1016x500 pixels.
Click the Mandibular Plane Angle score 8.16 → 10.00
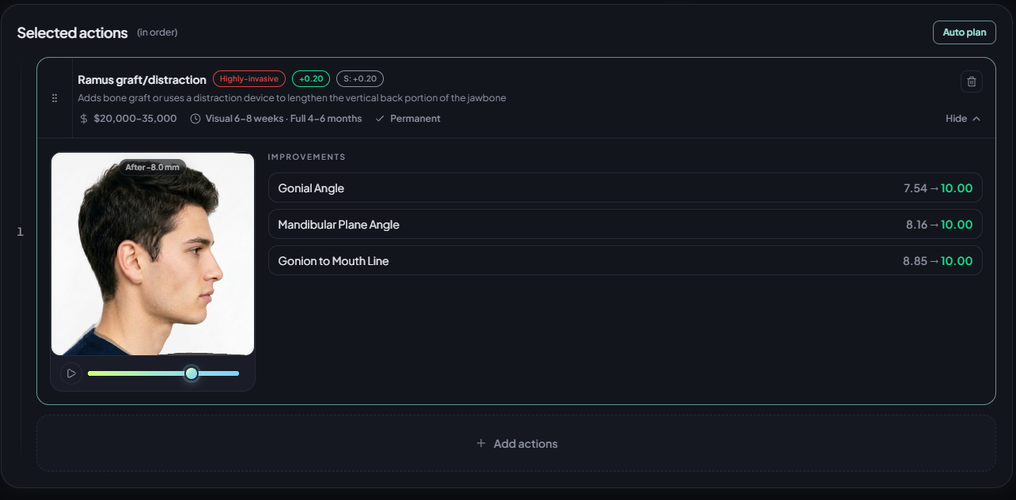pyautogui.click(x=940, y=225)
